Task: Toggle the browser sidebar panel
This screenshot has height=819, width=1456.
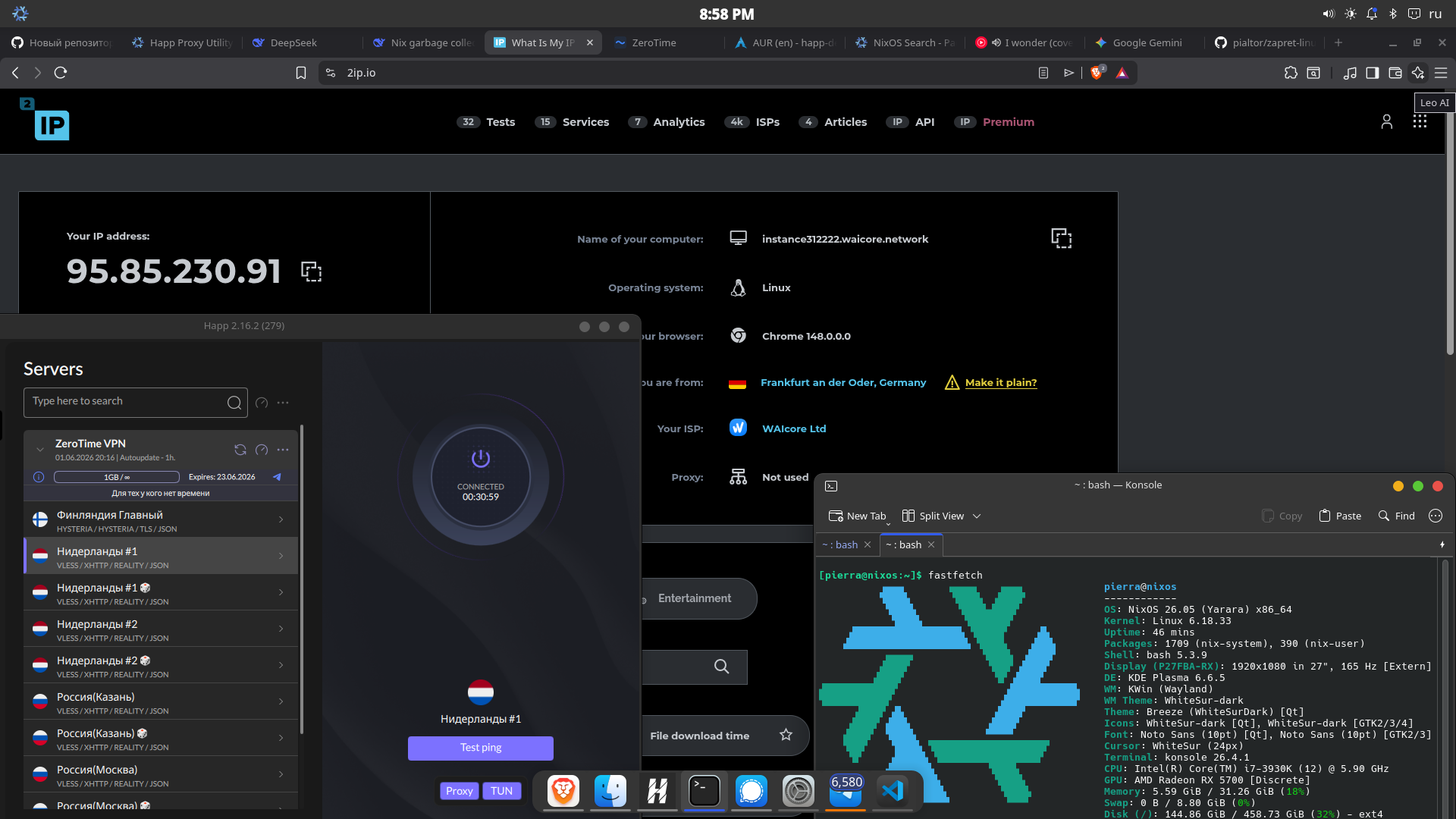Action: point(1373,73)
